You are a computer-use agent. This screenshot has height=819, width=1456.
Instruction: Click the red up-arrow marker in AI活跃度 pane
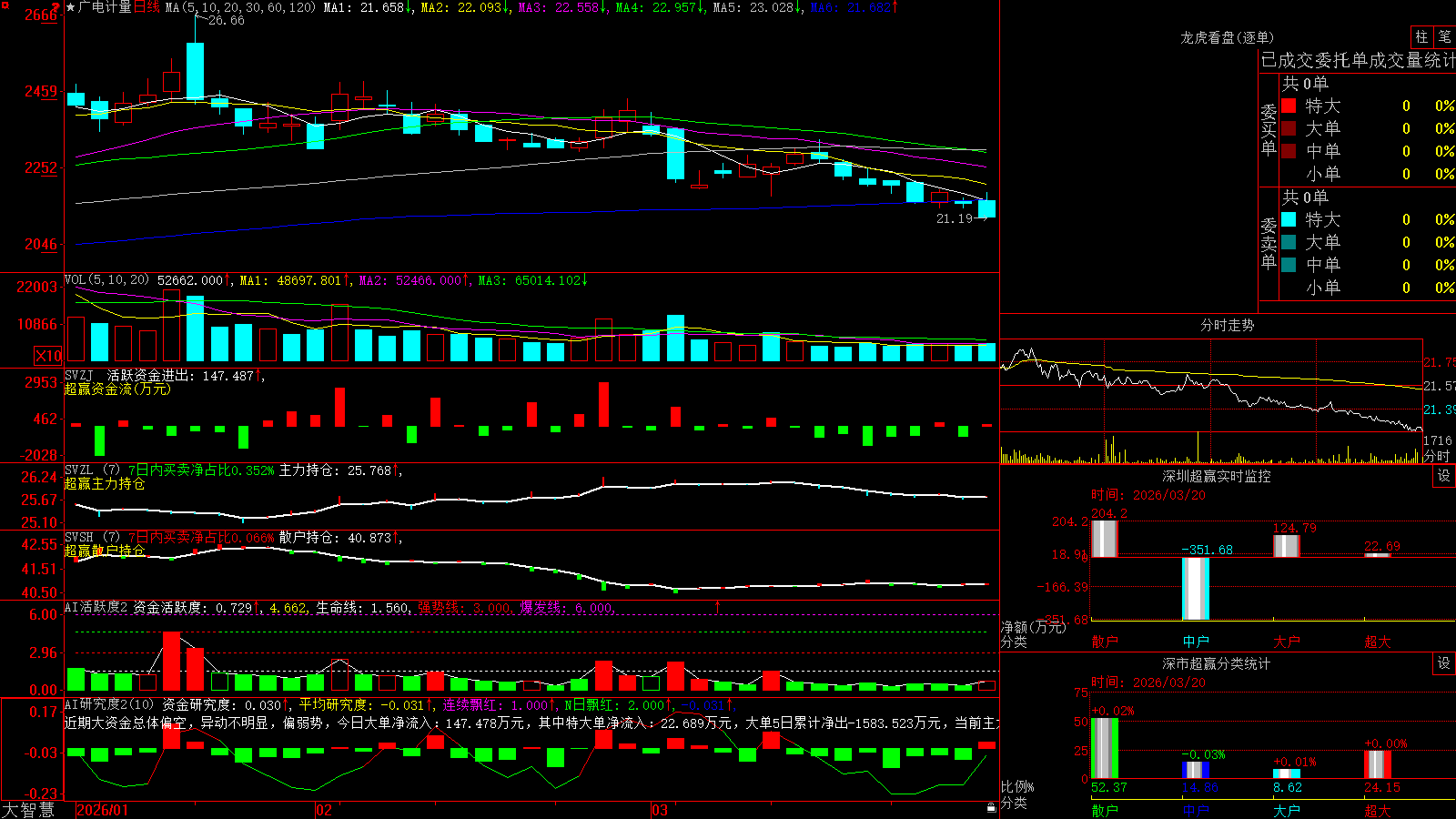click(718, 606)
